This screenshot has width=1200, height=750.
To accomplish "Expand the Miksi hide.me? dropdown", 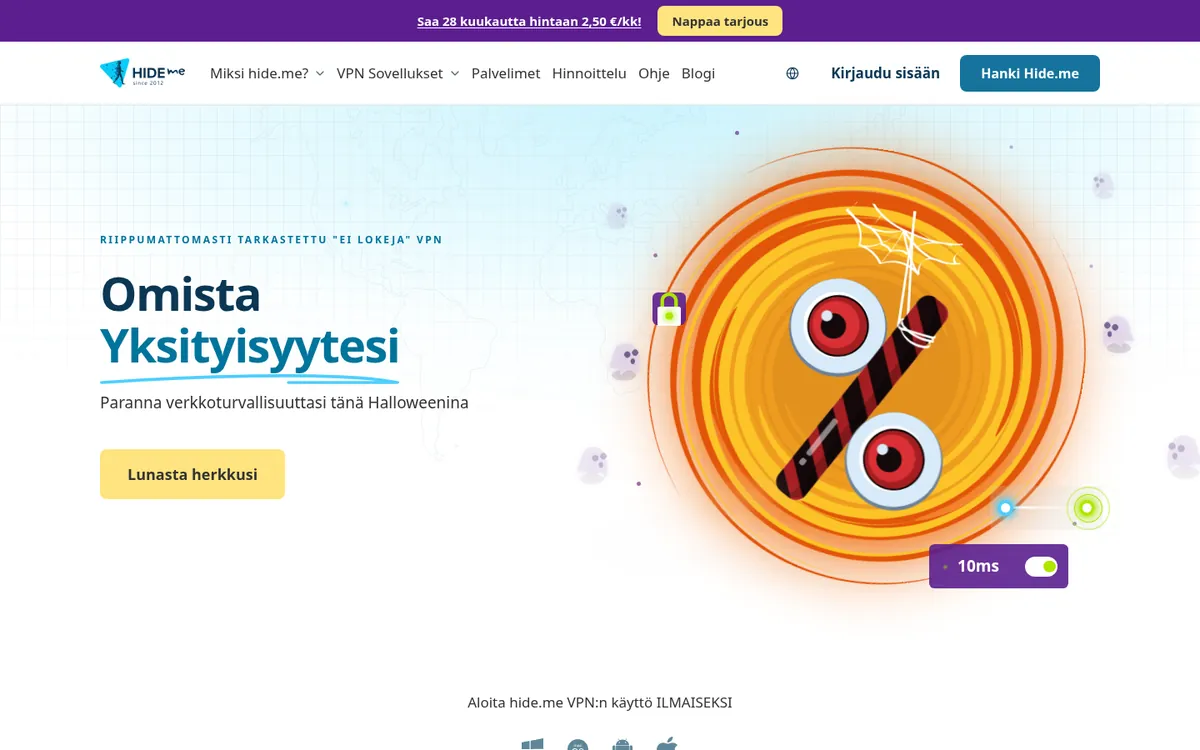I will (x=267, y=73).
